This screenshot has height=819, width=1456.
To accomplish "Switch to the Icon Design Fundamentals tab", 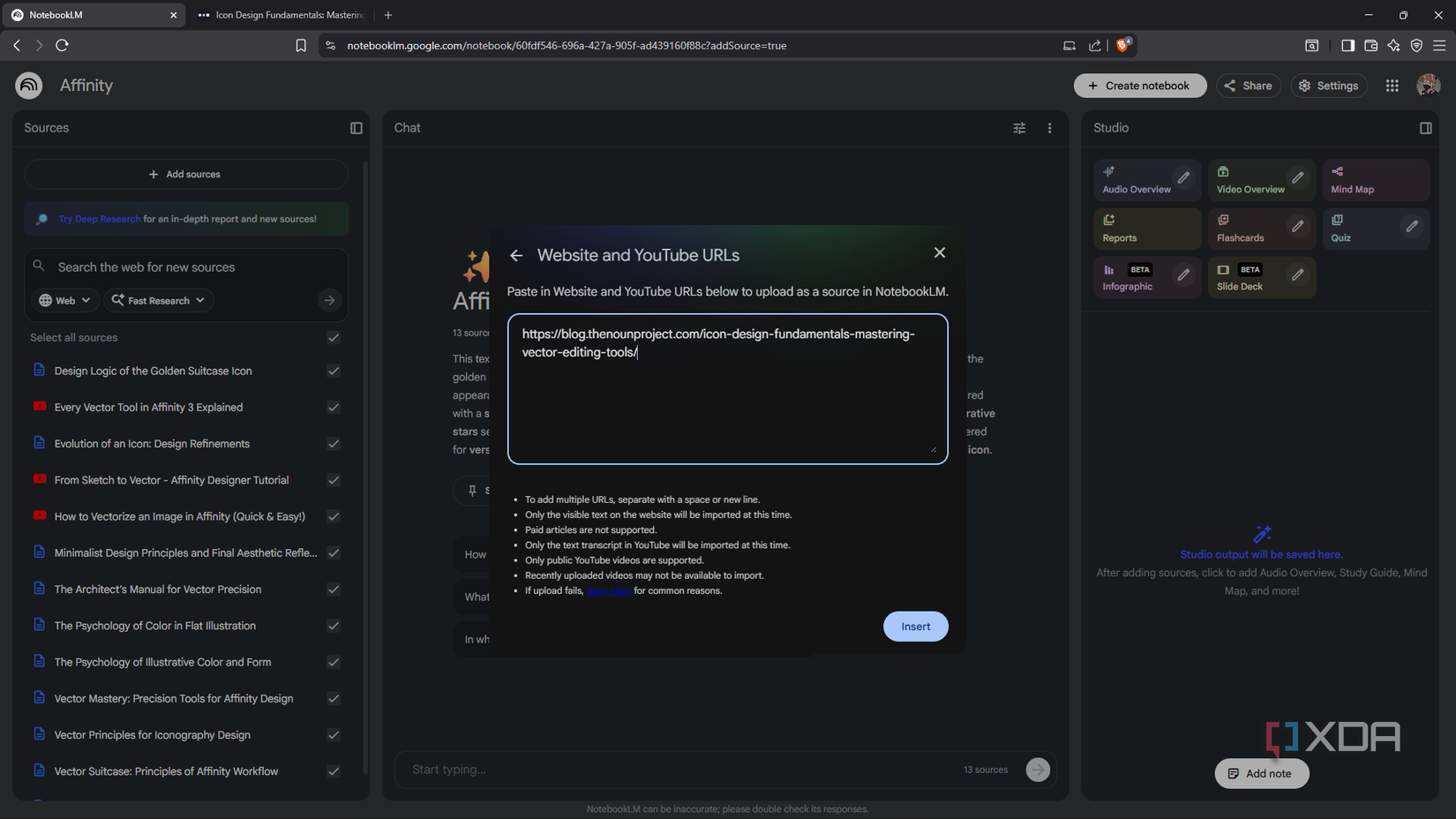I will (282, 14).
